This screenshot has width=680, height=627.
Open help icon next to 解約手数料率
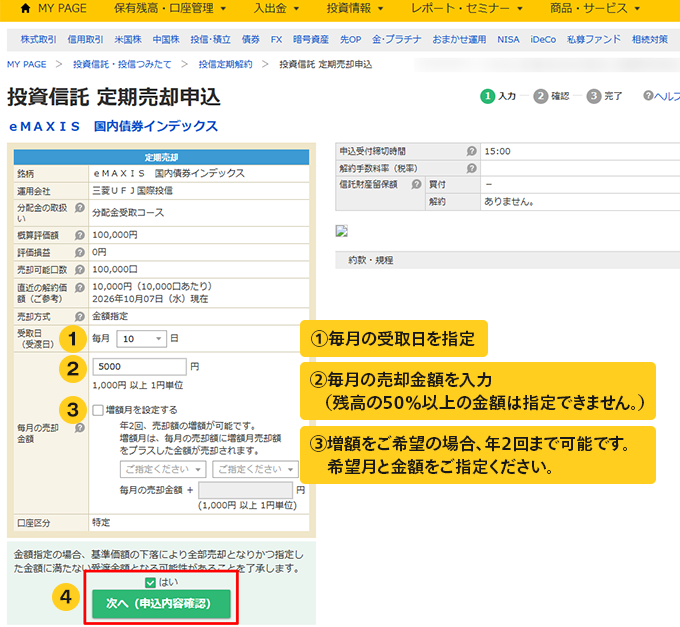coord(471,168)
